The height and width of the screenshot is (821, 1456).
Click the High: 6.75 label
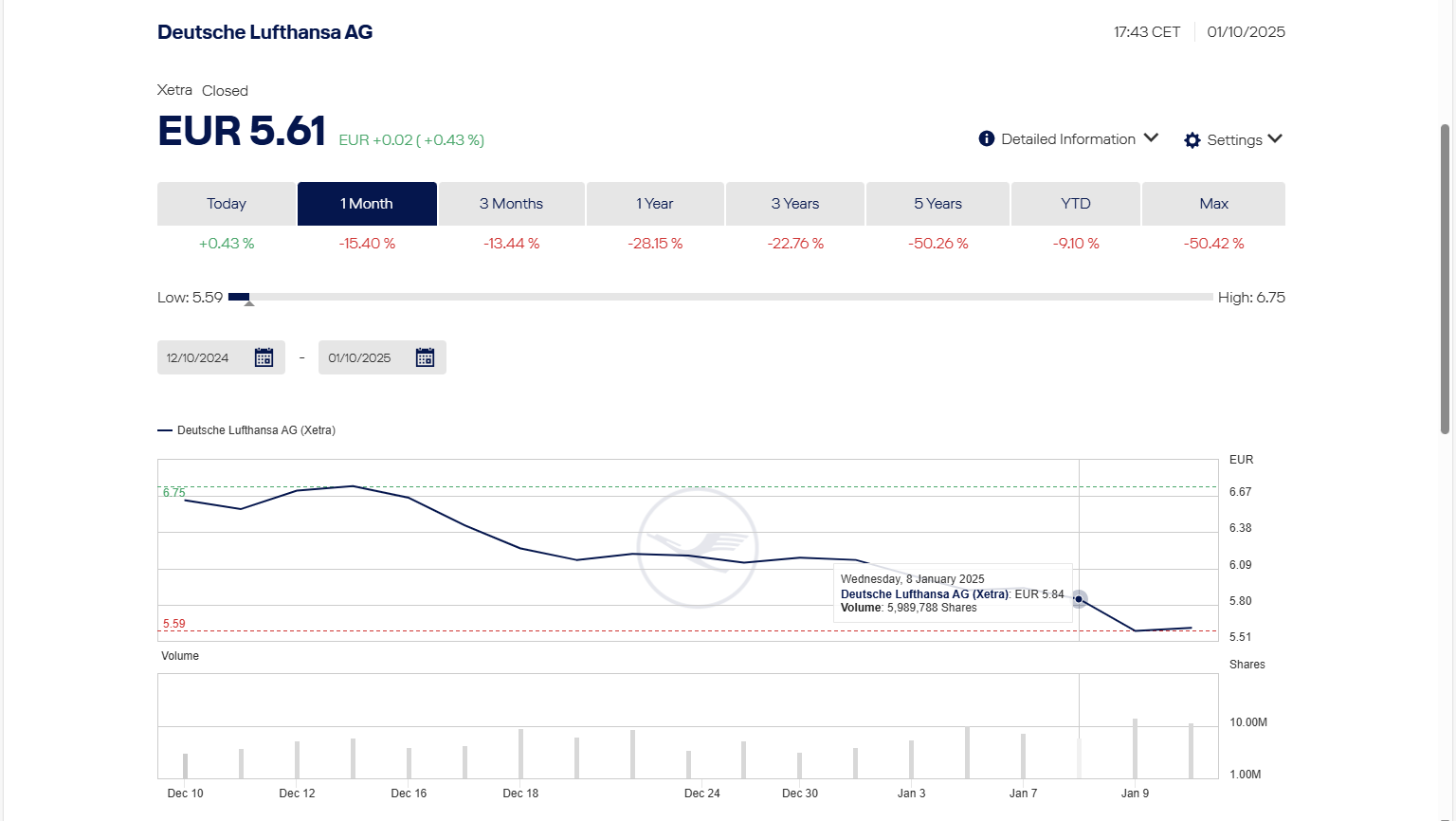(x=1251, y=298)
